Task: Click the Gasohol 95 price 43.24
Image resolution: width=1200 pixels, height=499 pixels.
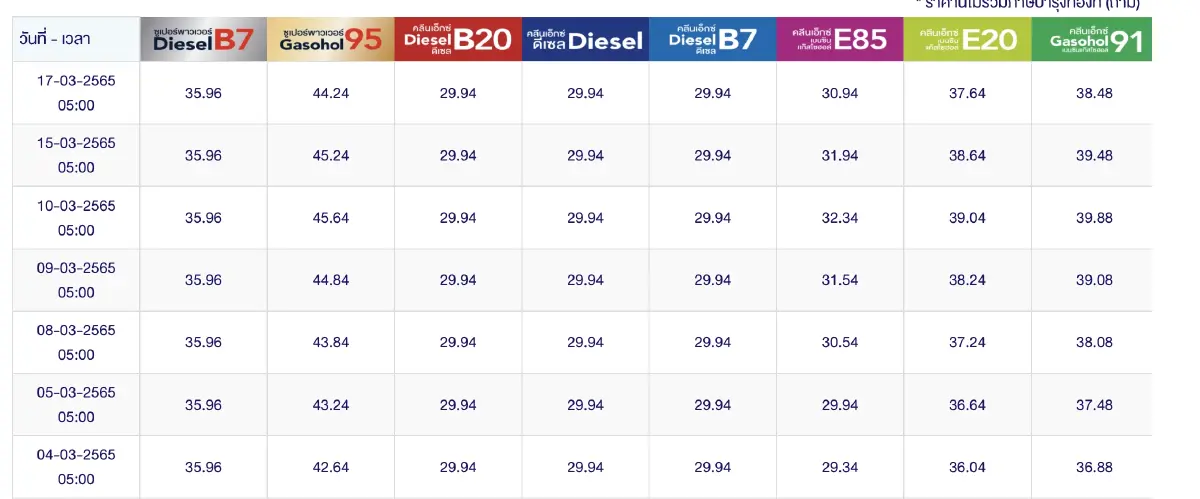Action: click(x=331, y=405)
